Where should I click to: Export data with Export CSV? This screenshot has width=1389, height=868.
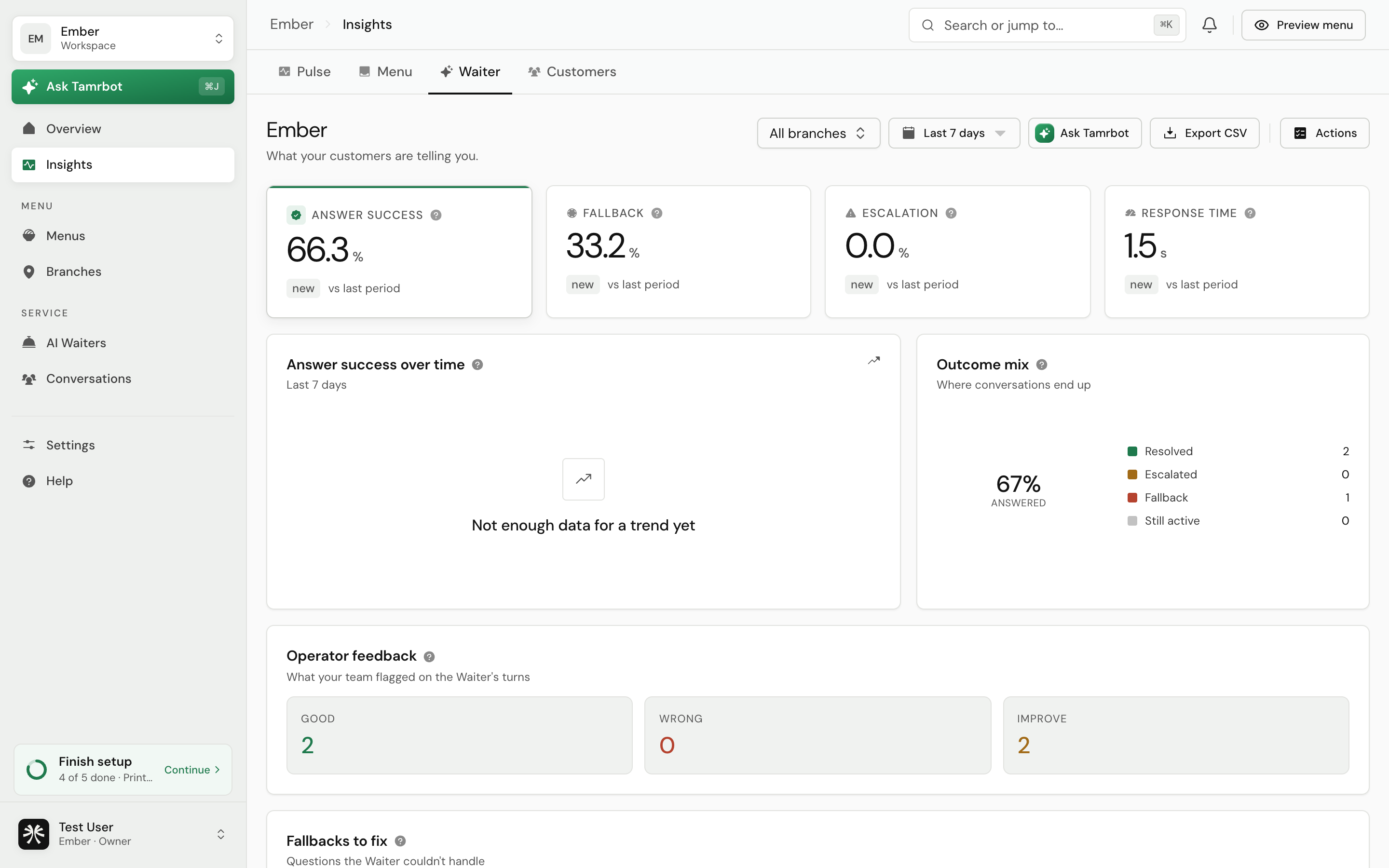1205,133
